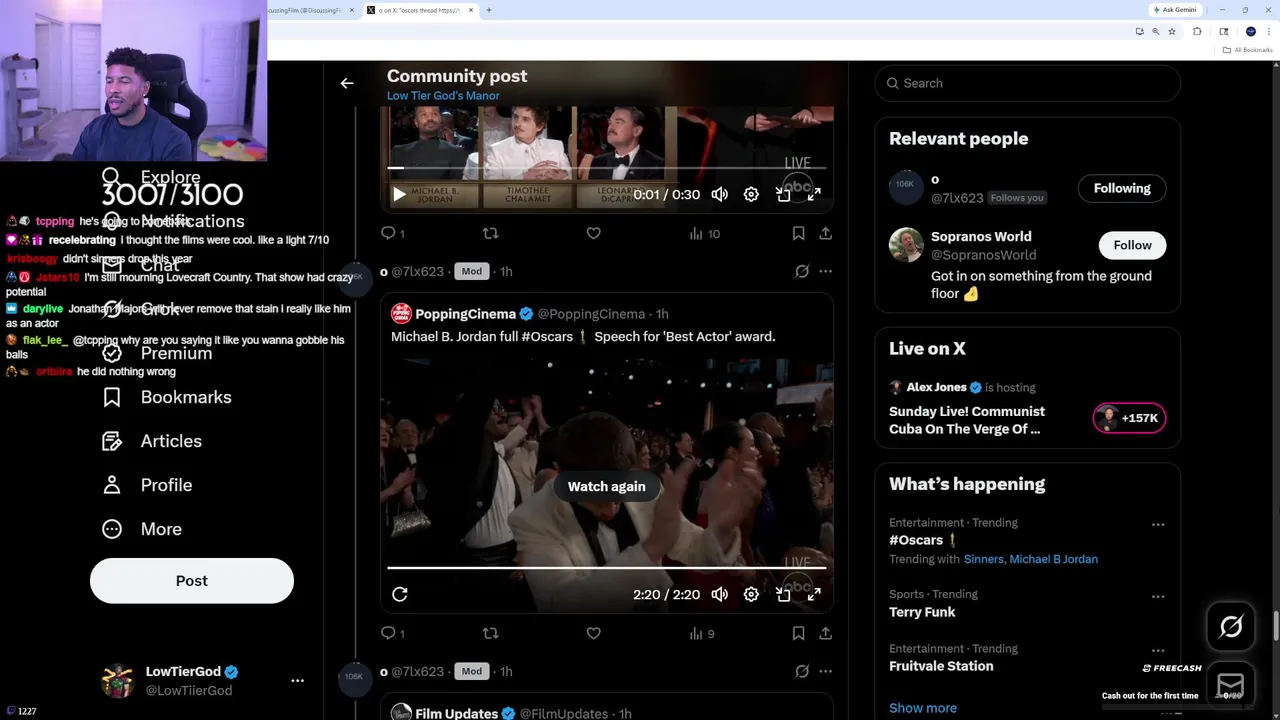The width and height of the screenshot is (1280, 720).
Task: Like the post with 10 views
Action: pos(593,233)
